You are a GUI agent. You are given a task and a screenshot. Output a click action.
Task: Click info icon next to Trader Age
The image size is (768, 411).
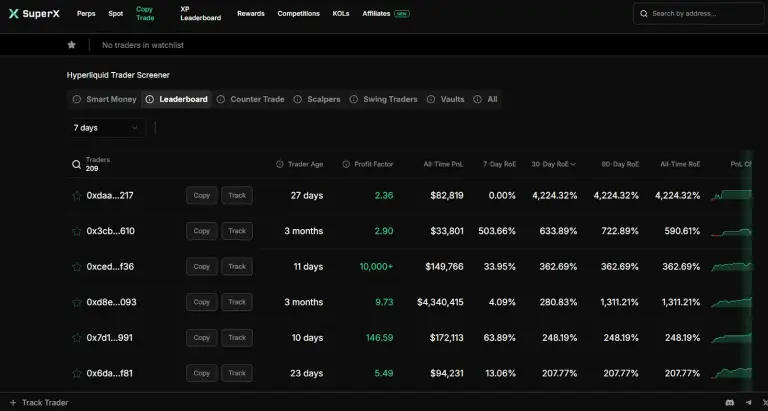point(280,165)
